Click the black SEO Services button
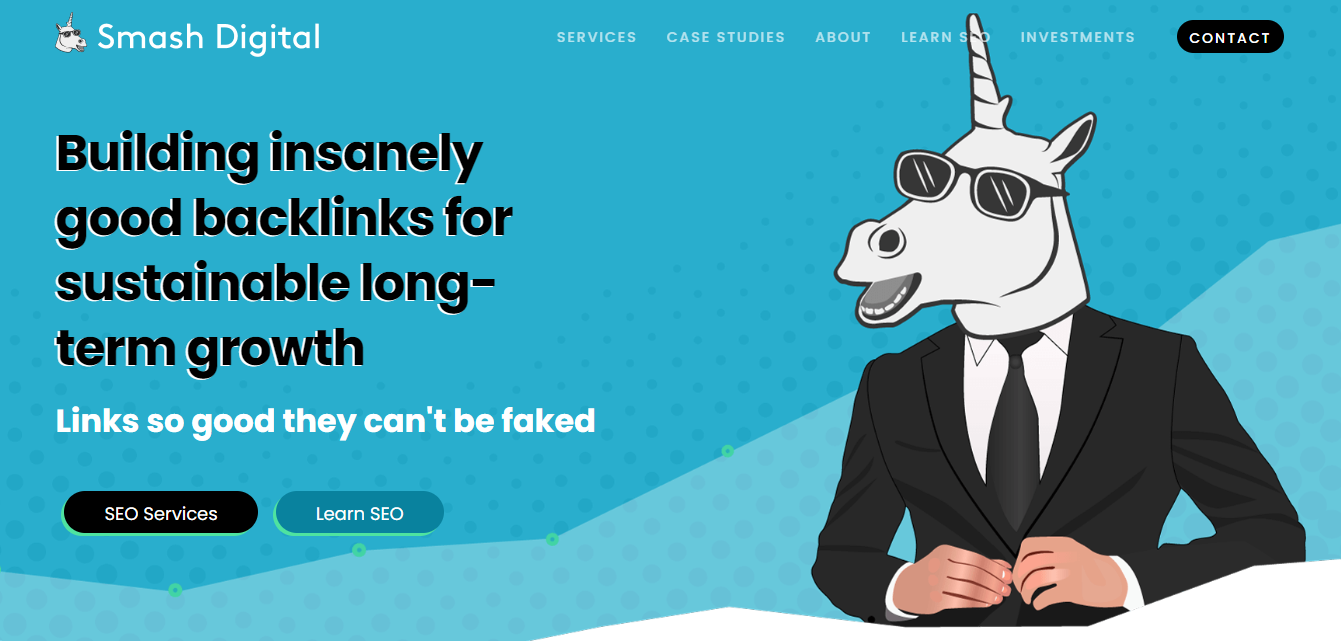The width and height of the screenshot is (1341, 641). pyautogui.click(x=161, y=513)
